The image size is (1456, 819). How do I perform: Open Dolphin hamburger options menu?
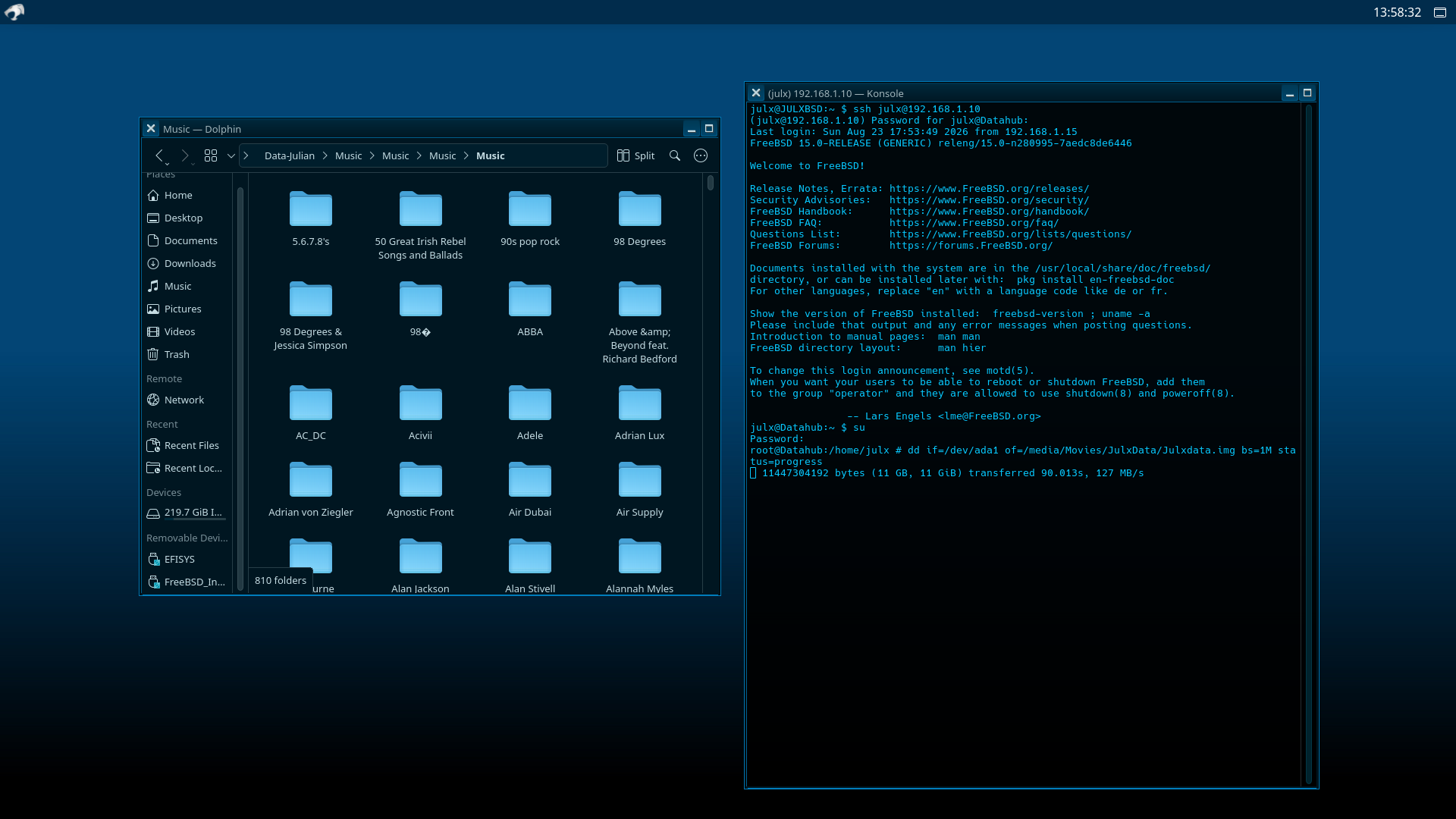point(701,155)
